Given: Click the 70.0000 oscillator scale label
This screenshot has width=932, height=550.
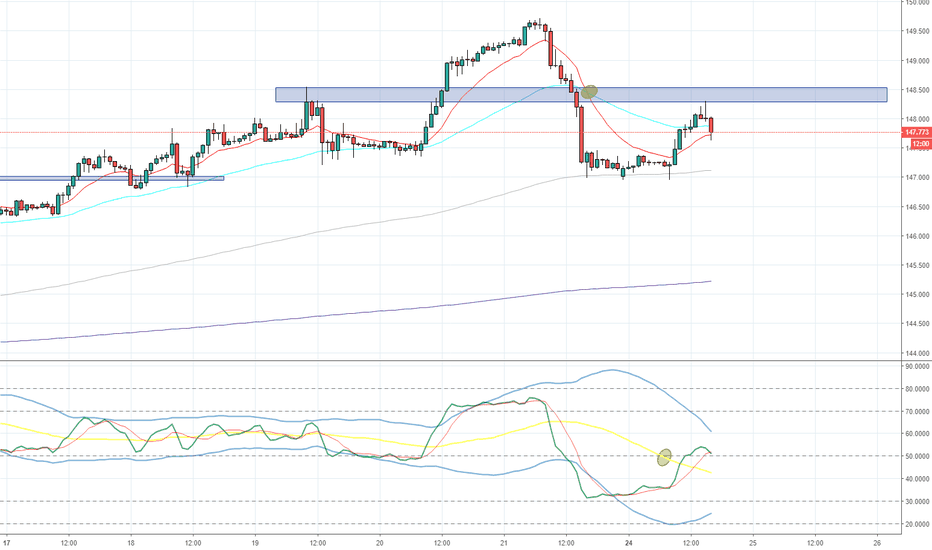Looking at the screenshot, I should tap(917, 411).
